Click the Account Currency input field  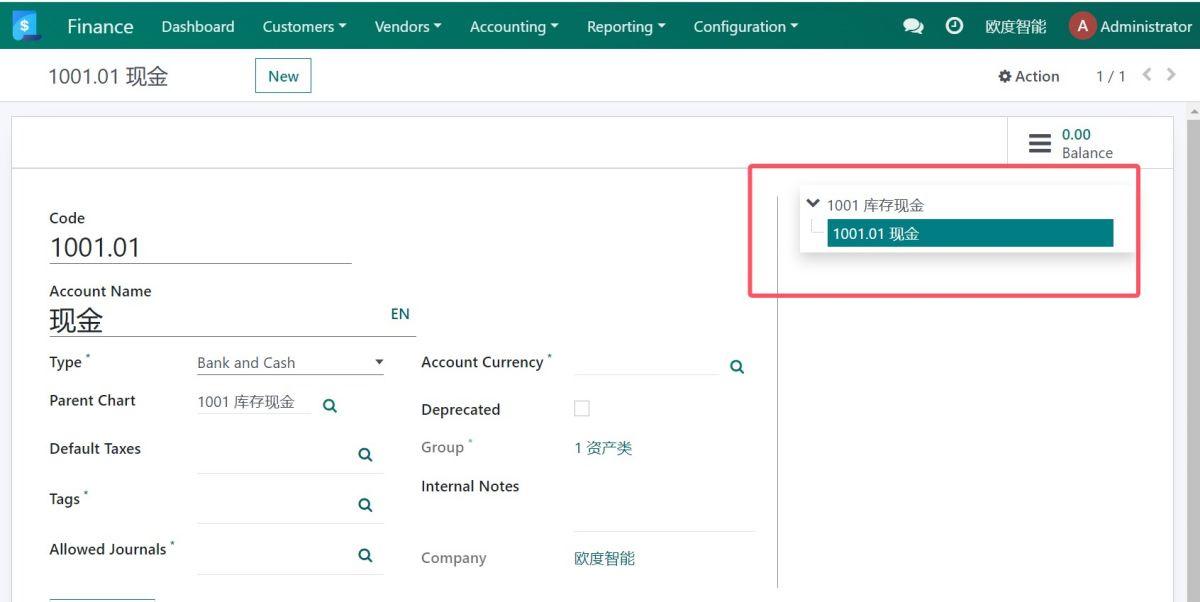coord(646,363)
